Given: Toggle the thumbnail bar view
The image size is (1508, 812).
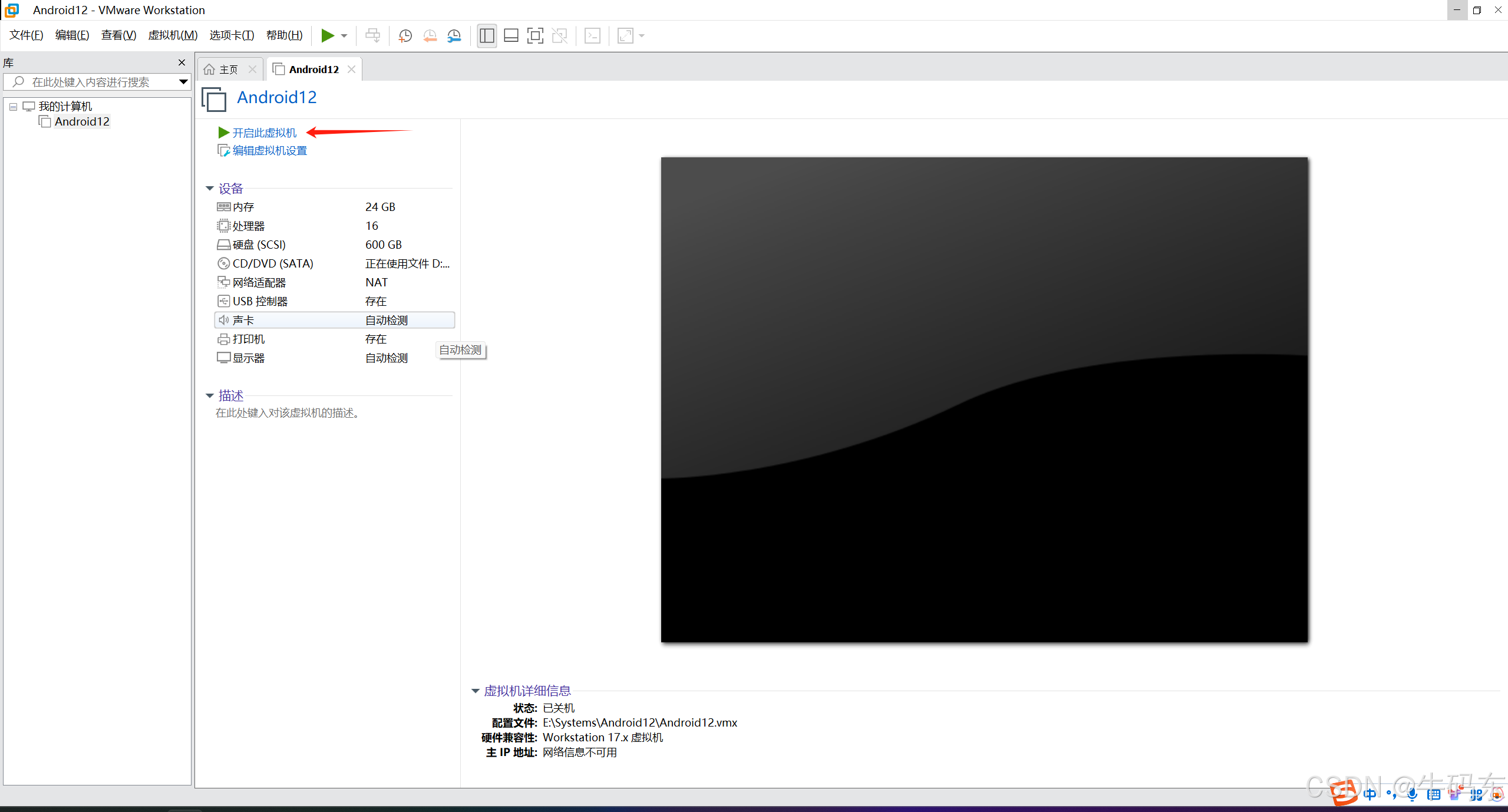Looking at the screenshot, I should tap(511, 36).
